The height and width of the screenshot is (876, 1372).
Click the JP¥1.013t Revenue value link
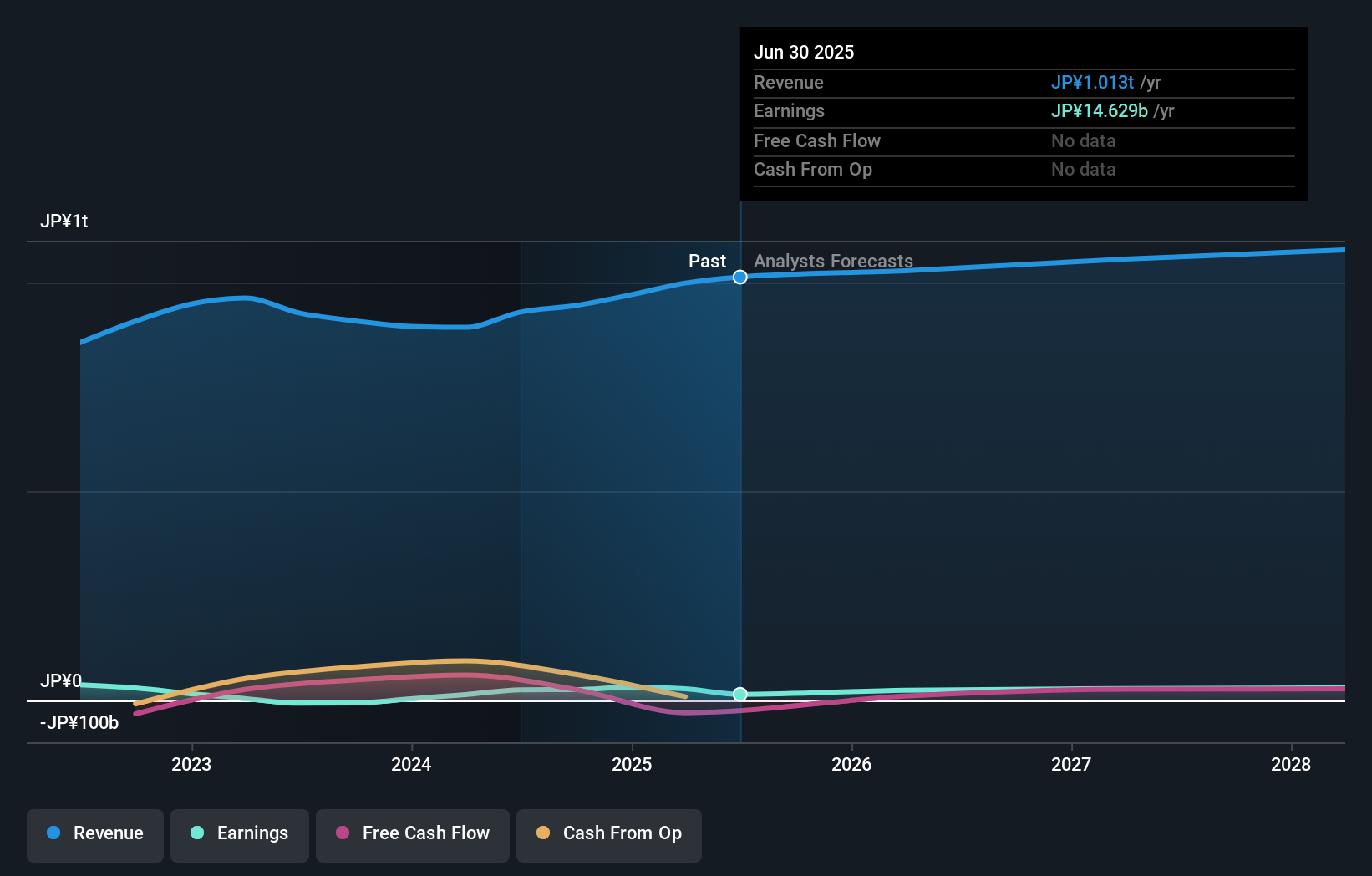pos(1092,82)
